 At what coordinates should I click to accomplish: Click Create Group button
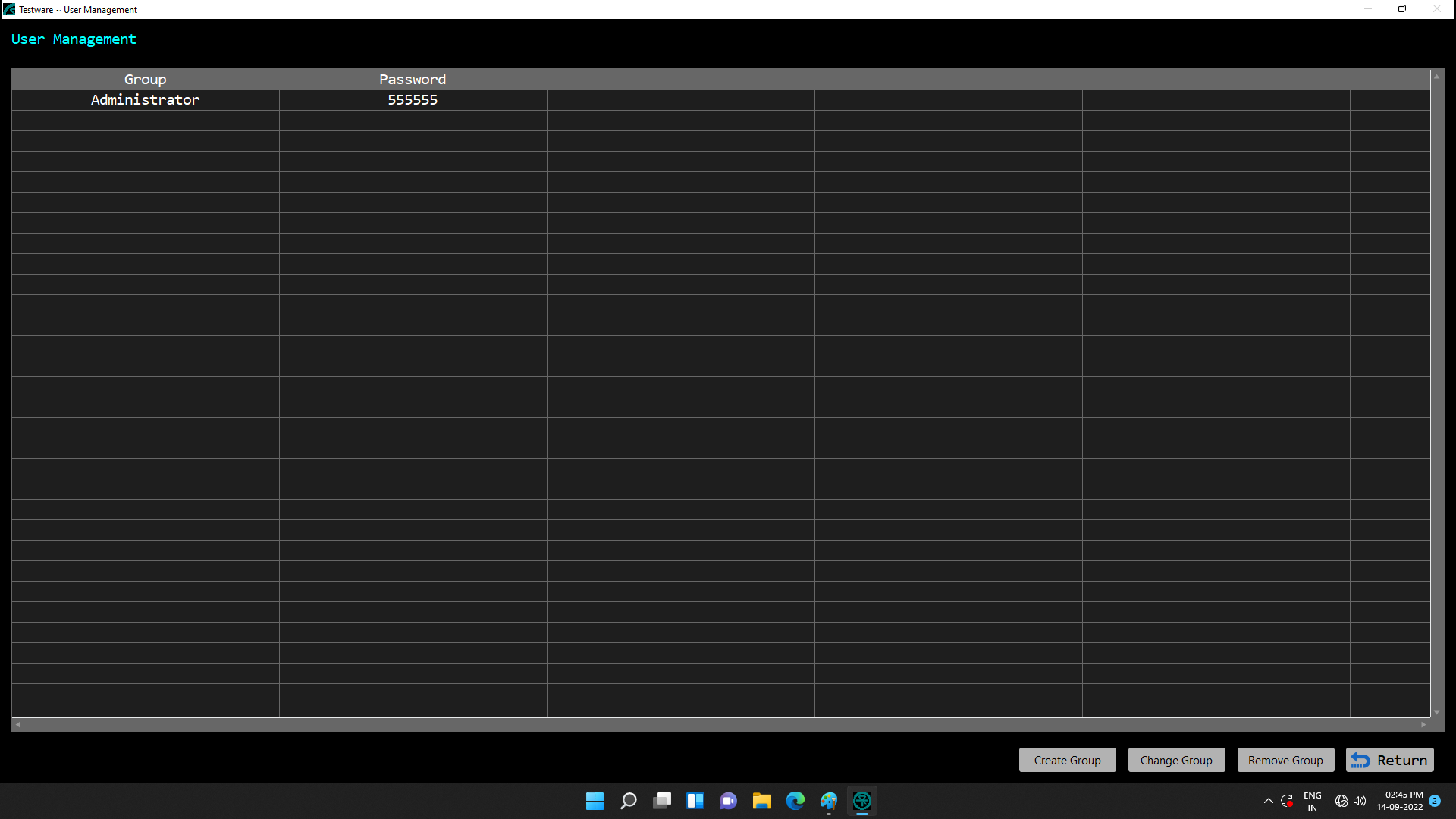1067,760
